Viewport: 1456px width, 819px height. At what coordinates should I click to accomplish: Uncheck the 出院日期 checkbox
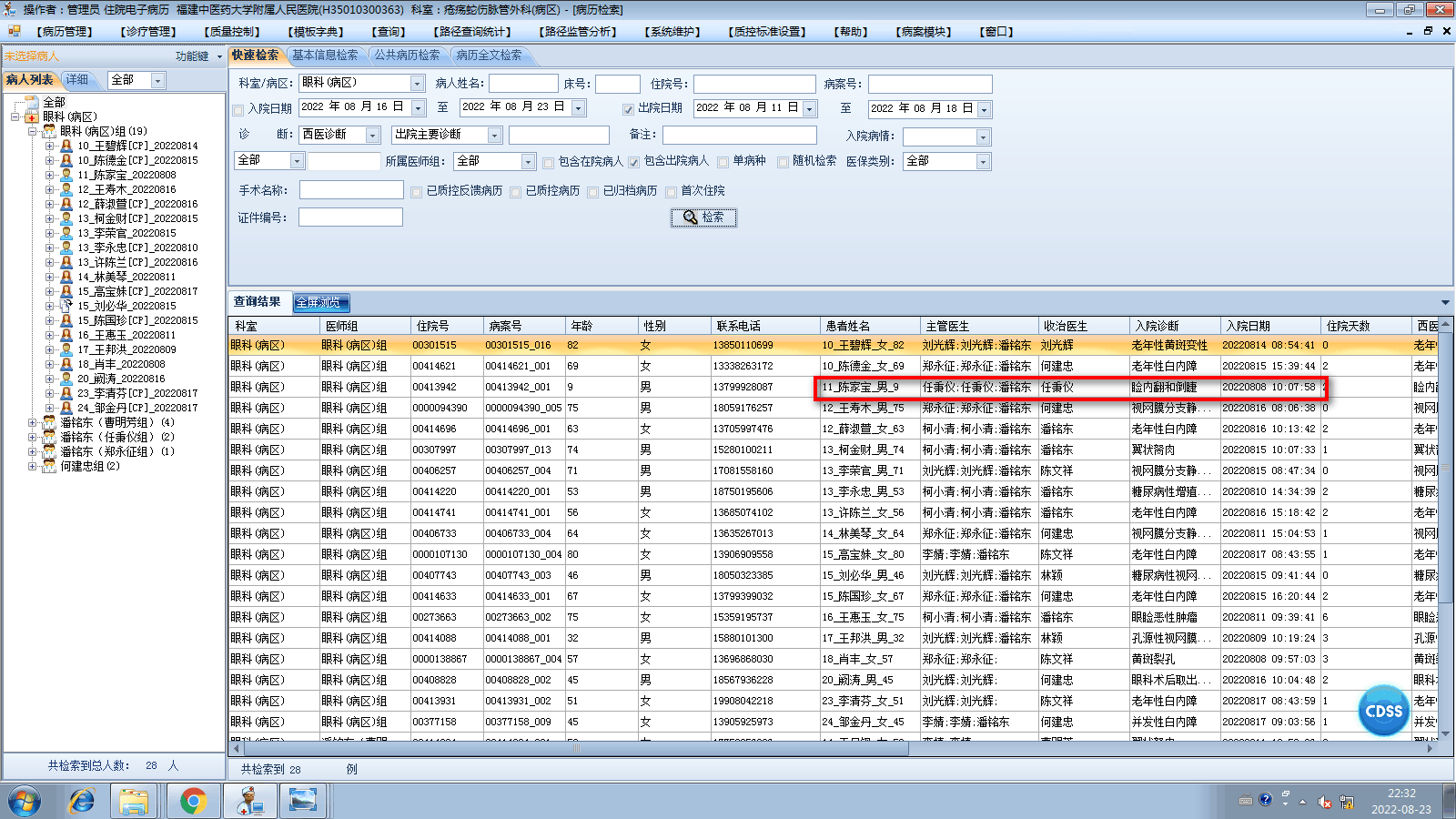pos(628,109)
